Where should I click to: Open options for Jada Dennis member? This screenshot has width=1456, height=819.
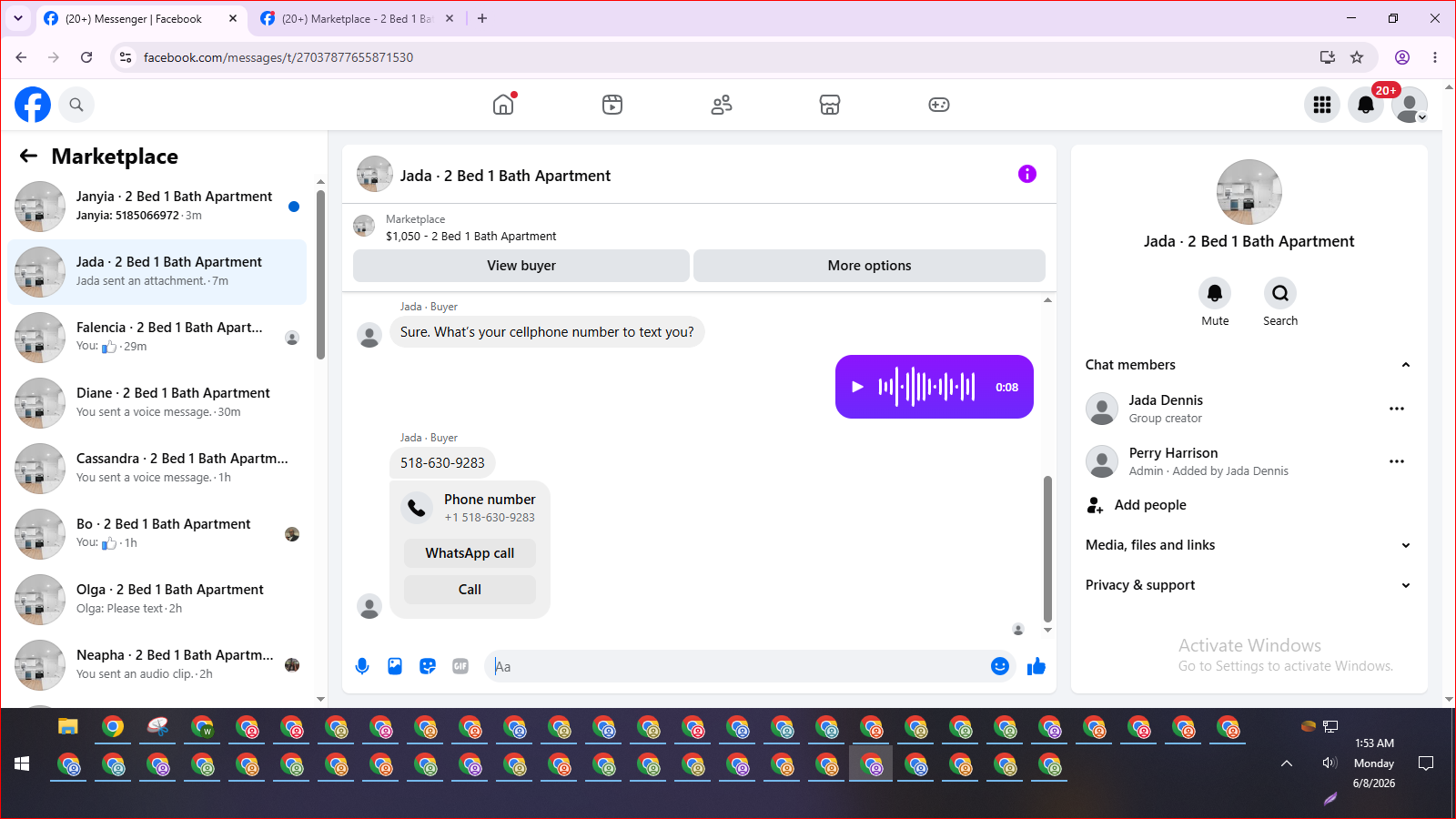tap(1397, 409)
